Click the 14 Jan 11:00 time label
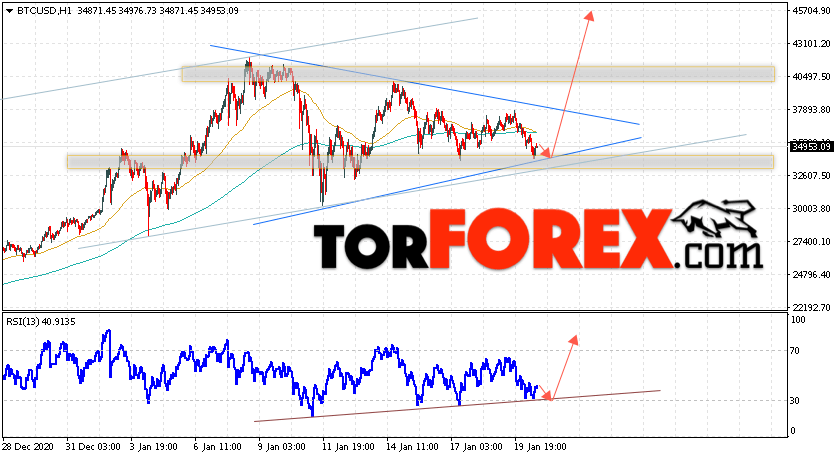The width and height of the screenshot is (838, 458). (412, 447)
